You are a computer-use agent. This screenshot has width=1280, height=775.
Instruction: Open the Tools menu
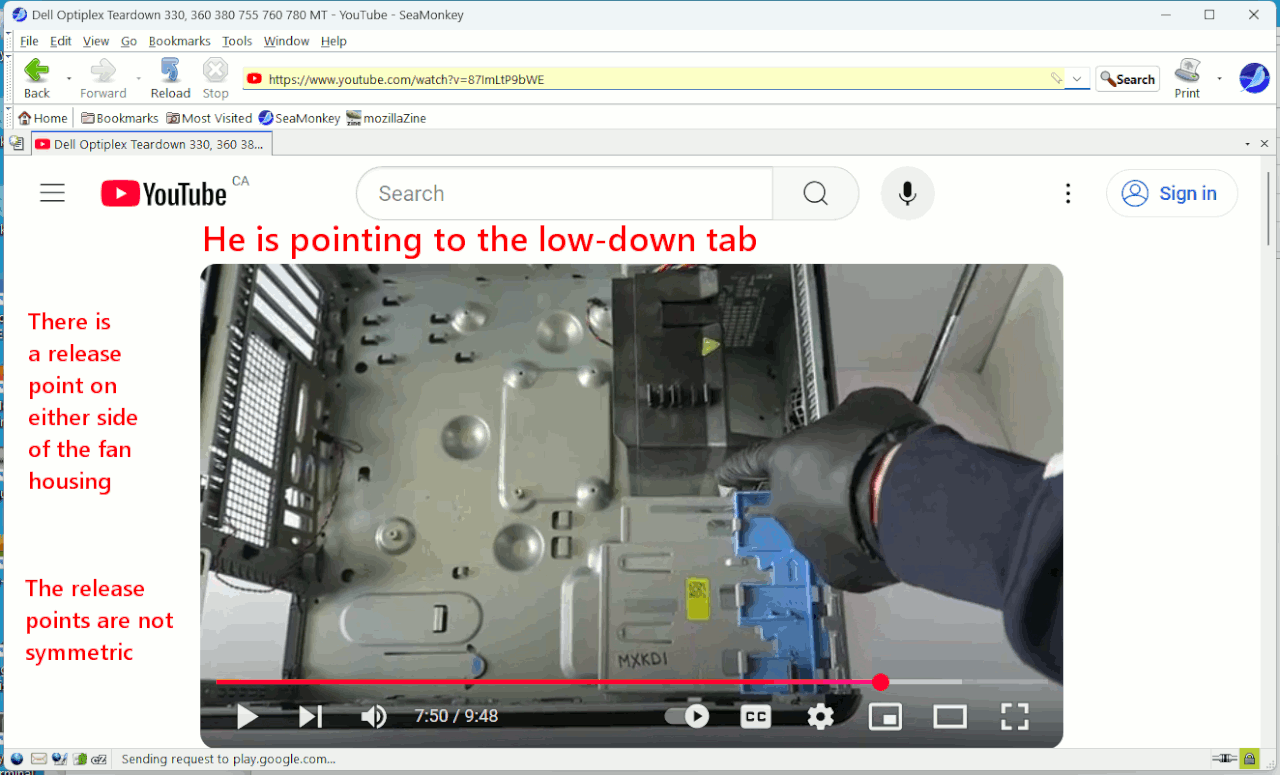pos(237,41)
